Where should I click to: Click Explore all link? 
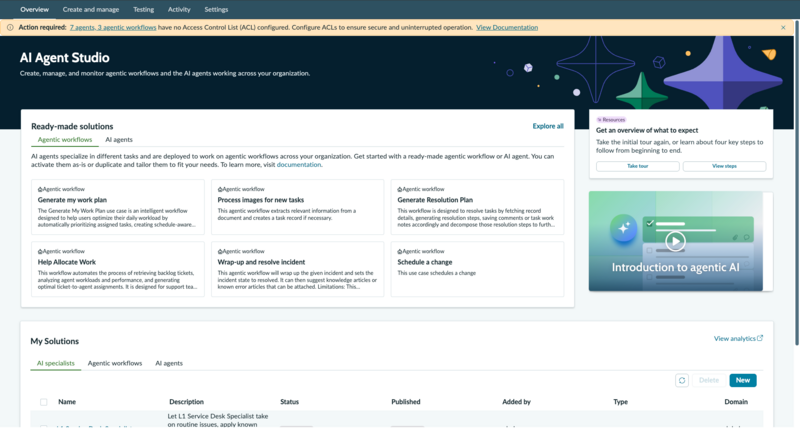coord(548,126)
